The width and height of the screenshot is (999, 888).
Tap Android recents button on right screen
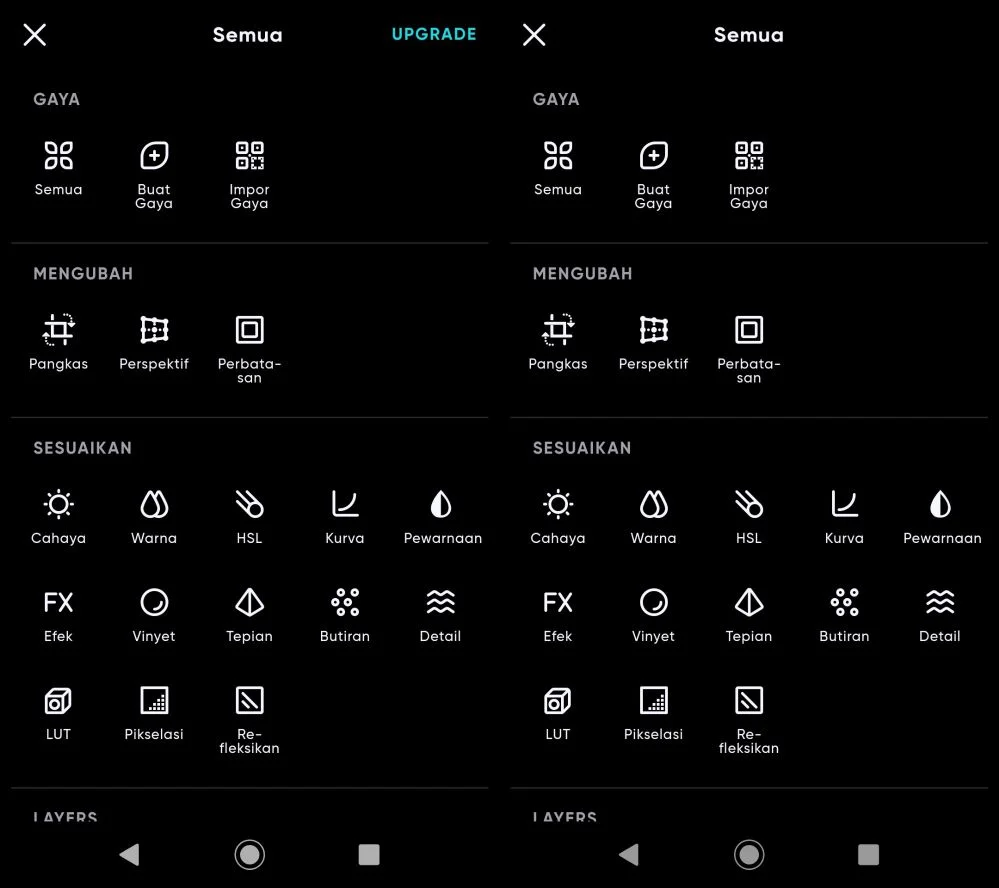[868, 854]
